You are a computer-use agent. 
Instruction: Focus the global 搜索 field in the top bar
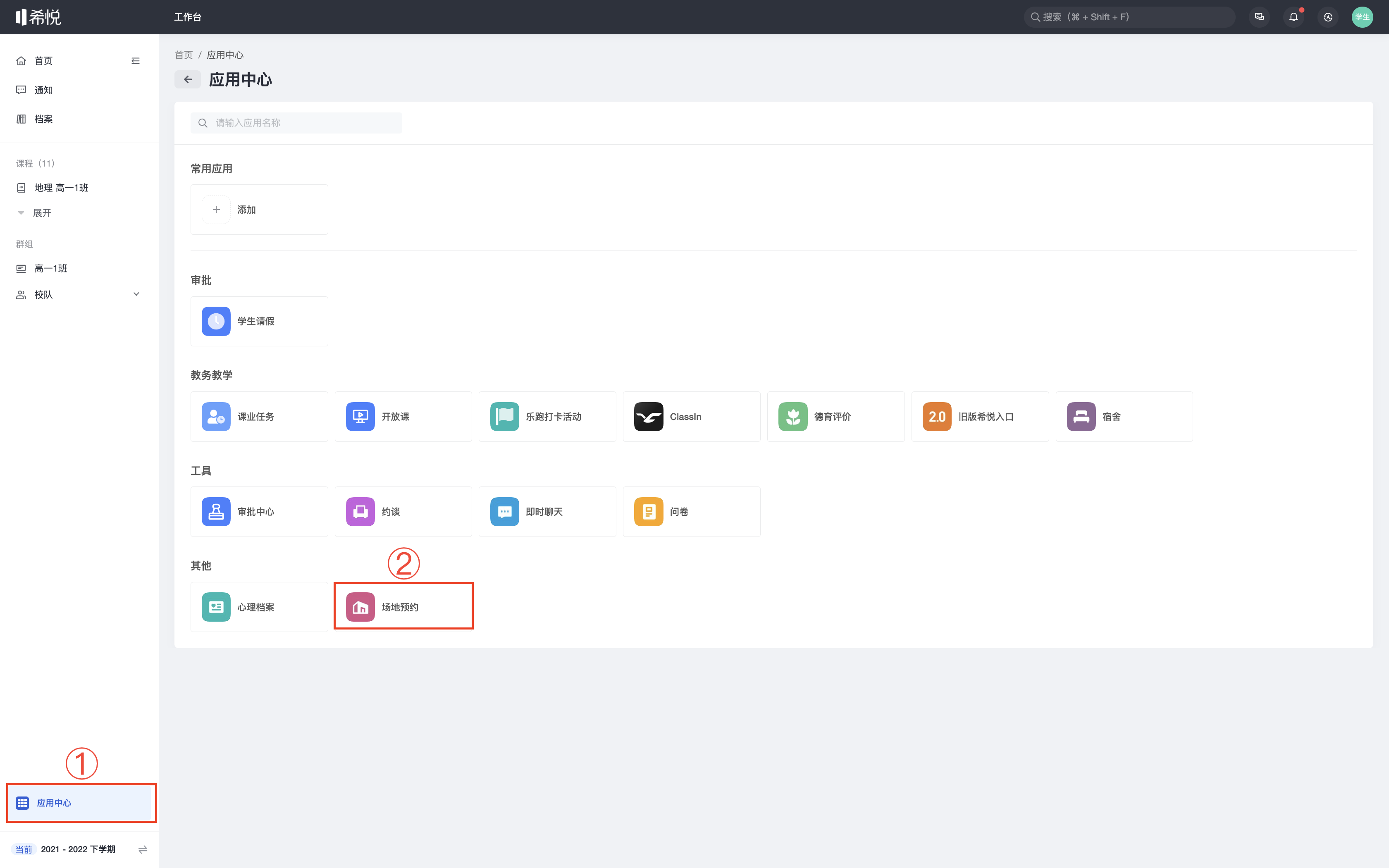[x=1129, y=17]
